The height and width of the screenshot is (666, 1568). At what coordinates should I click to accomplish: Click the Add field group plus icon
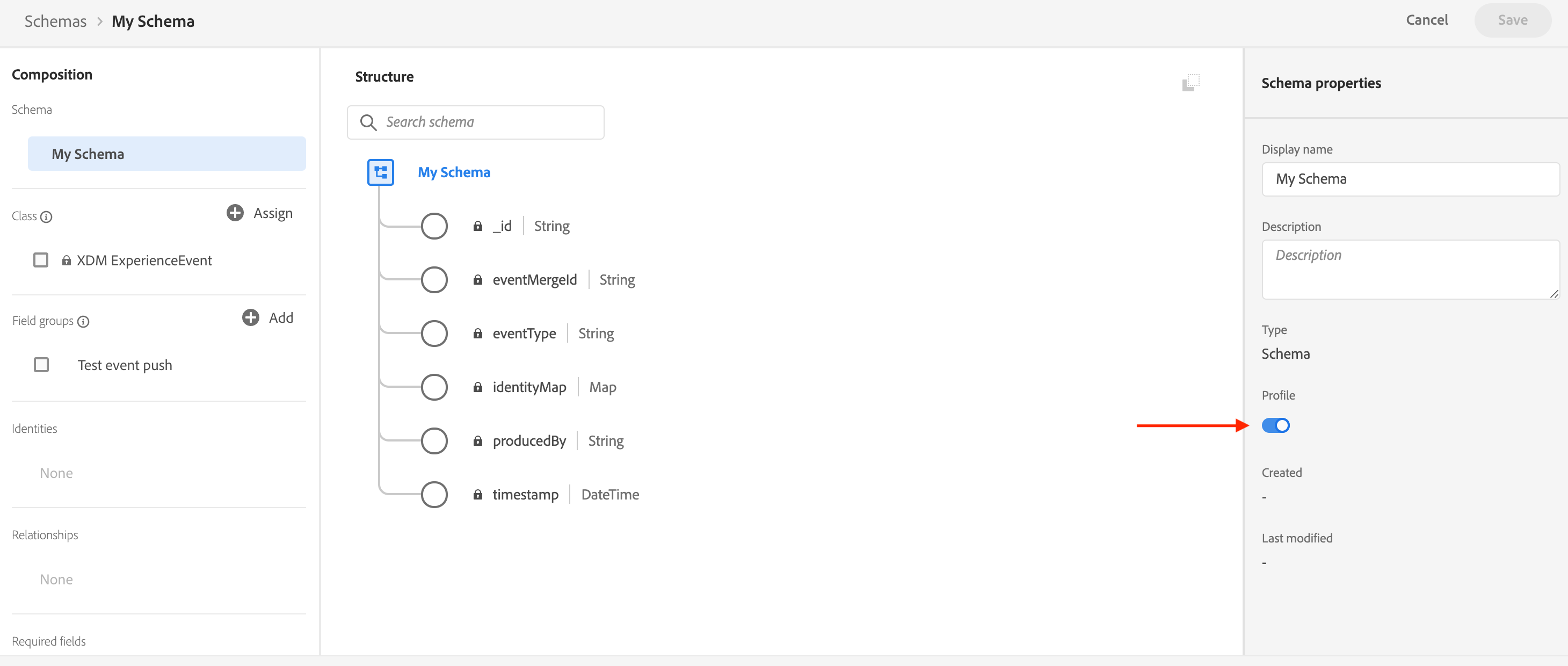[250, 317]
